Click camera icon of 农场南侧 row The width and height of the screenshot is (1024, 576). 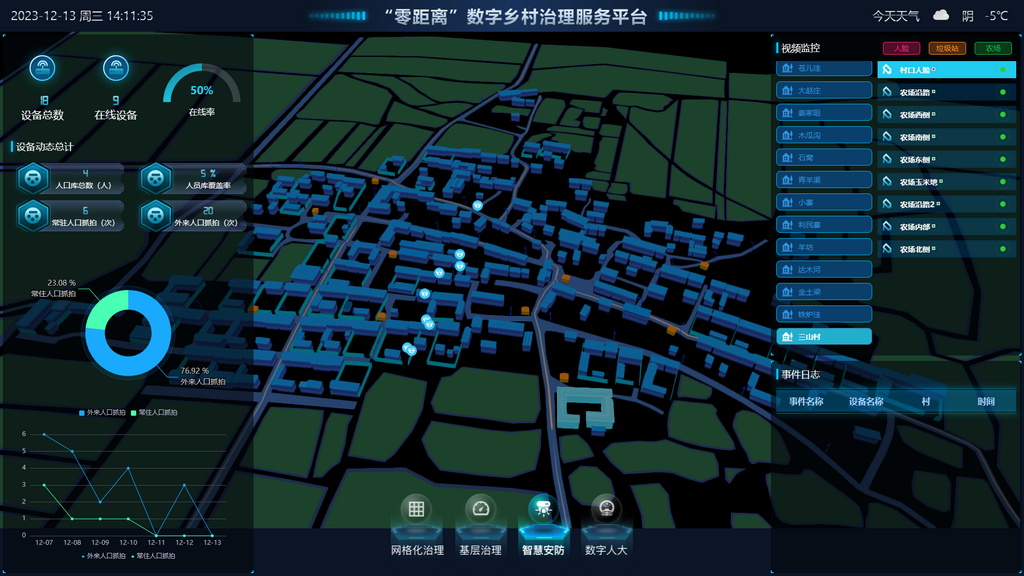click(888, 136)
